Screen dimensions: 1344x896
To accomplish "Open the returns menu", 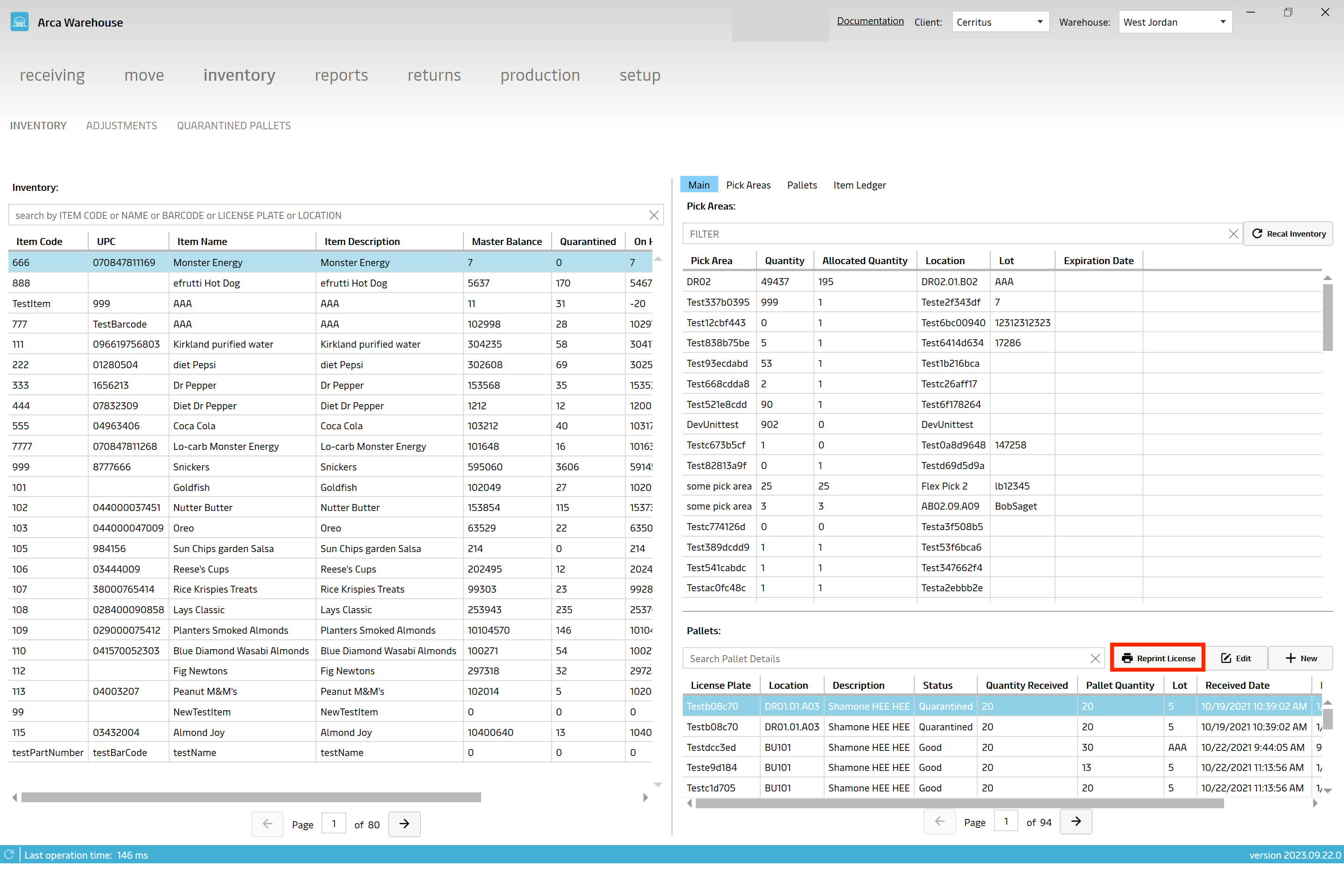I will [x=434, y=75].
